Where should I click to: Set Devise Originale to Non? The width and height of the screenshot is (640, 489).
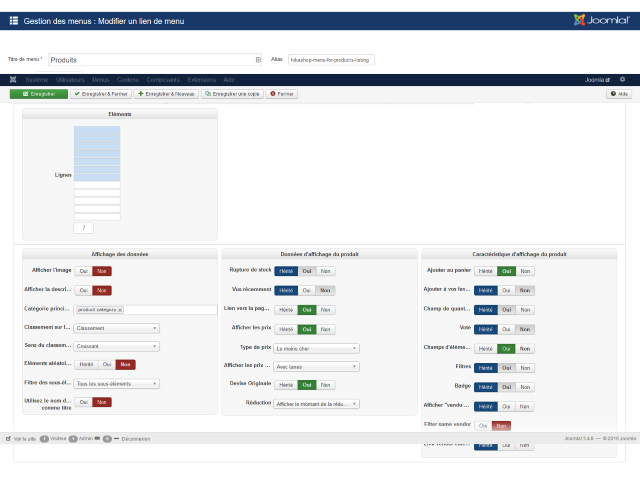click(325, 385)
